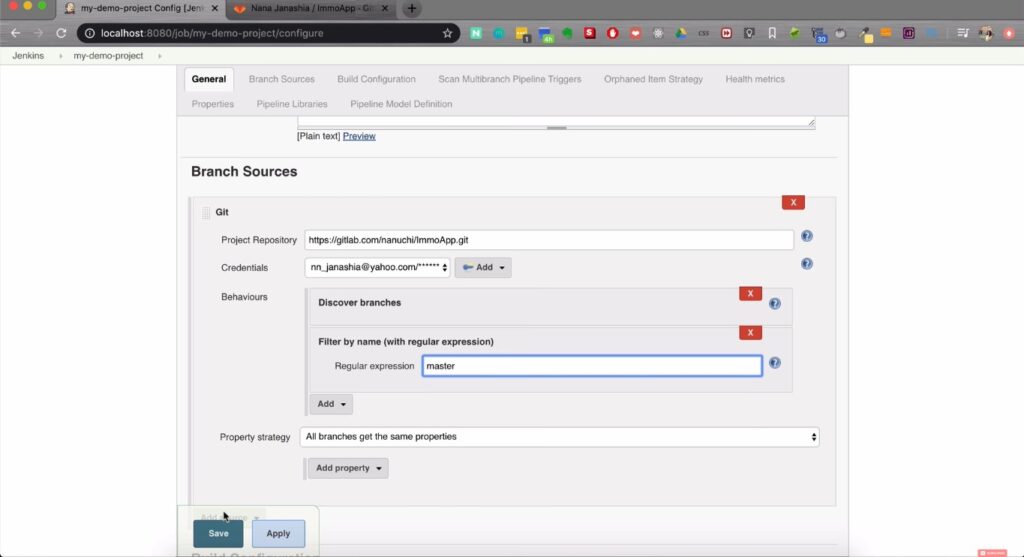Click help icon beside Credentials row
The height and width of the screenshot is (557, 1024).
click(806, 264)
